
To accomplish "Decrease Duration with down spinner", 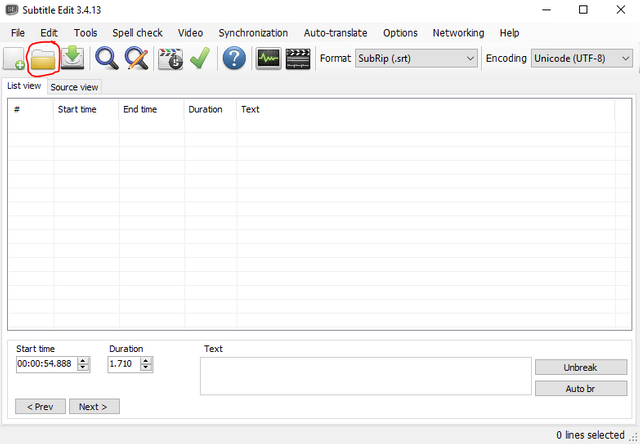I will (x=146, y=367).
